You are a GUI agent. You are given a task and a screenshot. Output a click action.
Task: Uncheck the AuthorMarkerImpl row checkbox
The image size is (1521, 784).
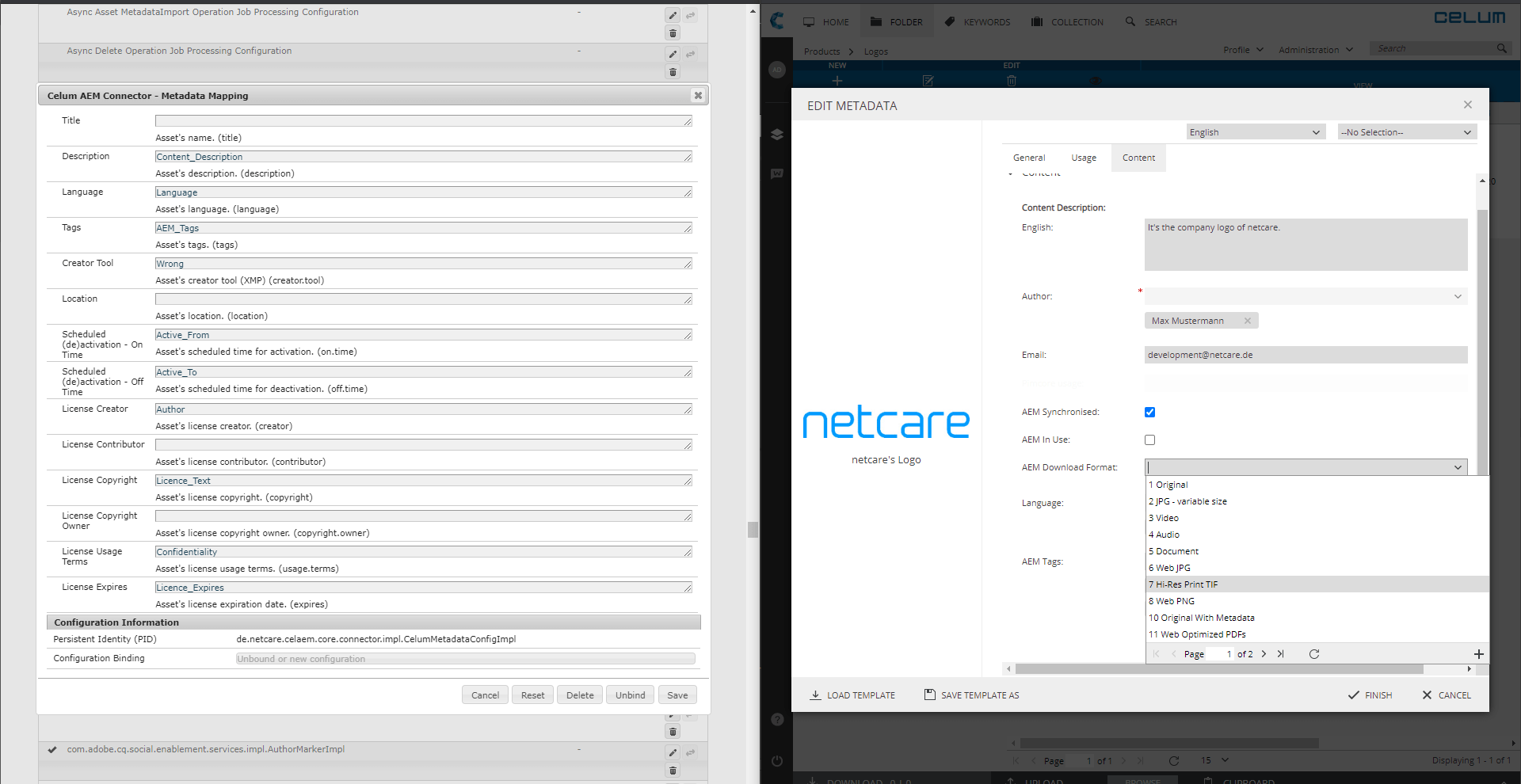(x=52, y=749)
